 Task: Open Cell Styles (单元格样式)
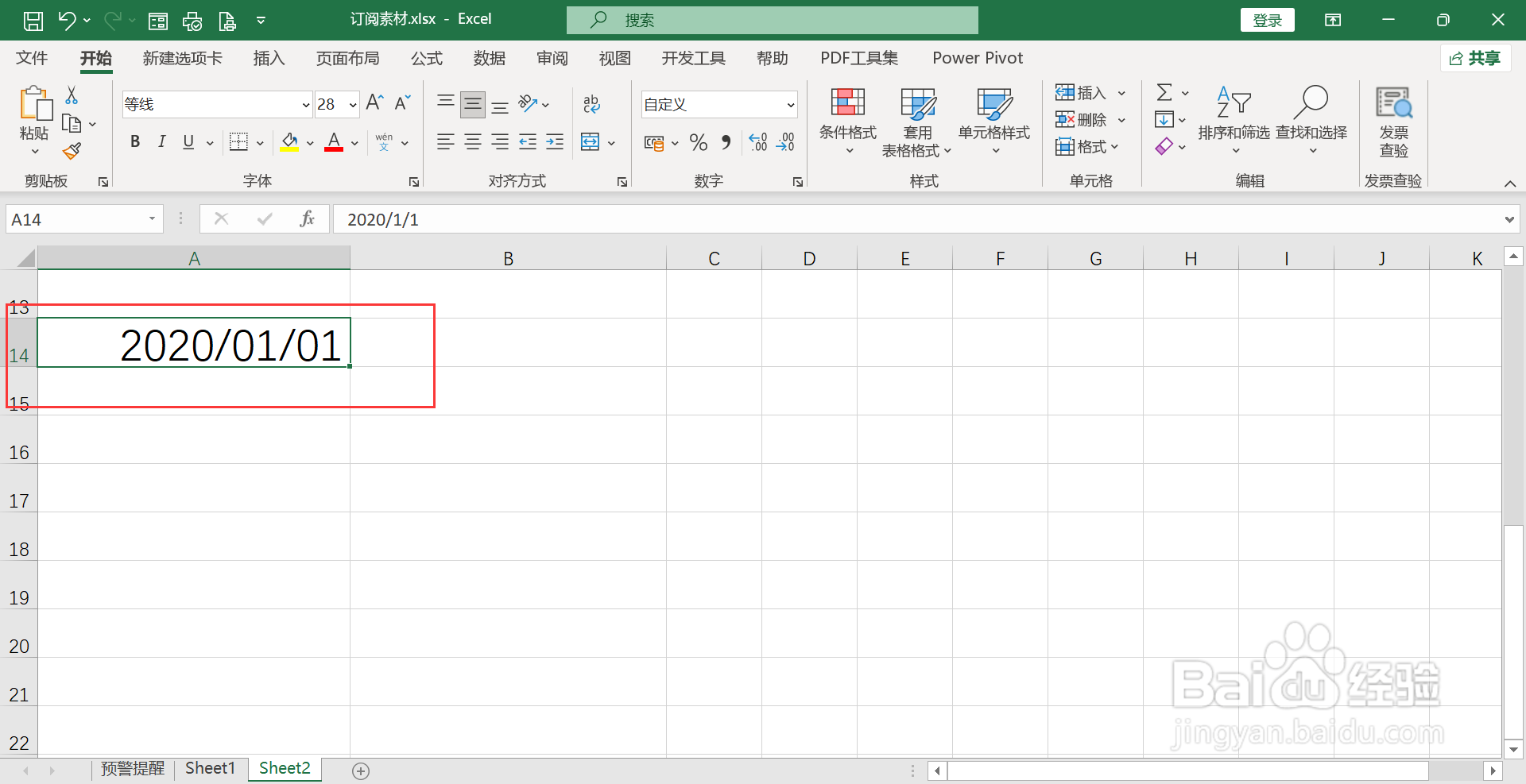(994, 121)
